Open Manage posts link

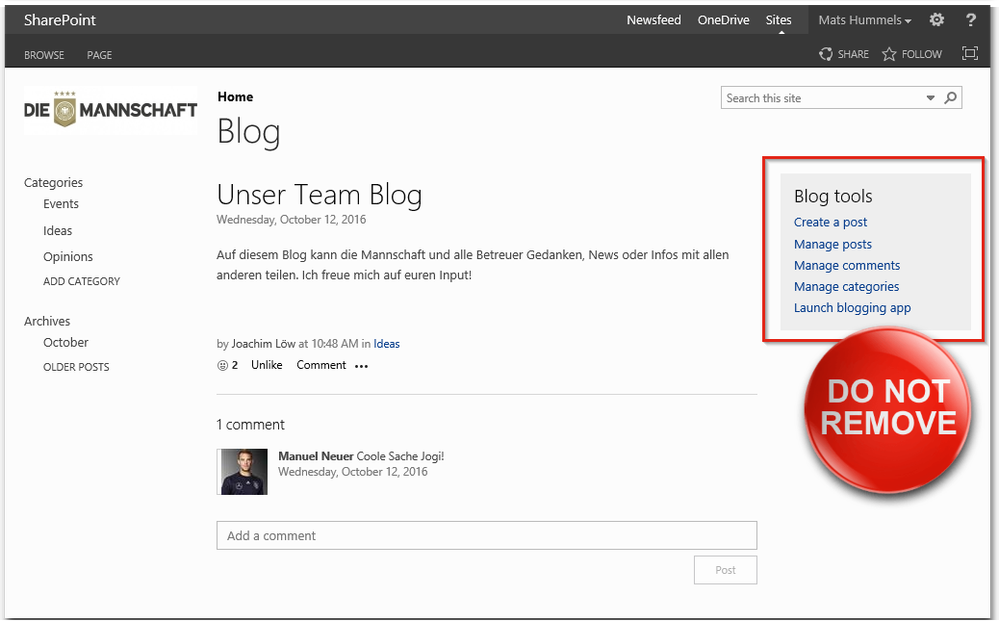tap(833, 244)
